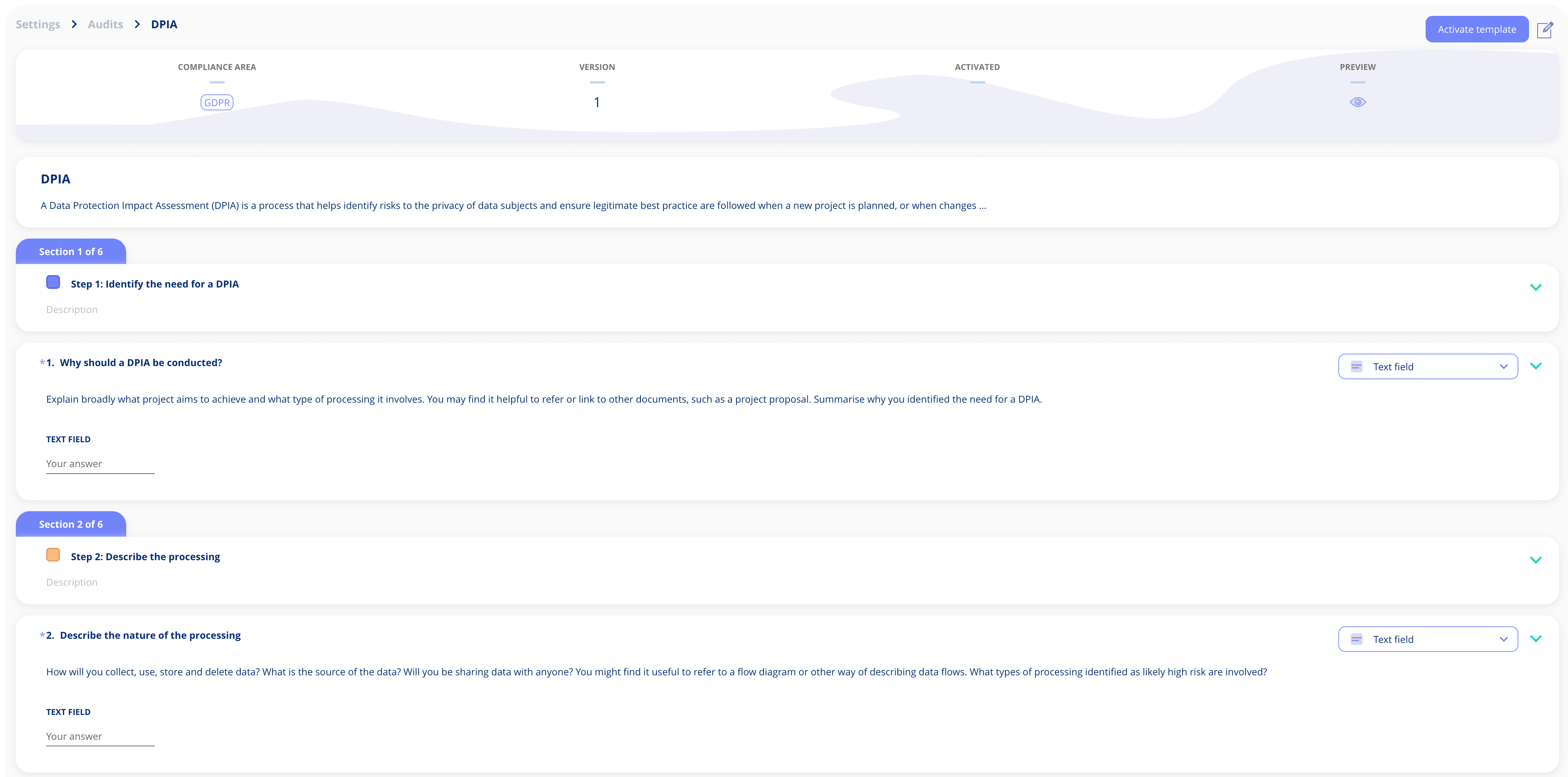This screenshot has height=777, width=1568.
Task: Click the text field icon in question 1 dropdown
Action: pos(1356,366)
